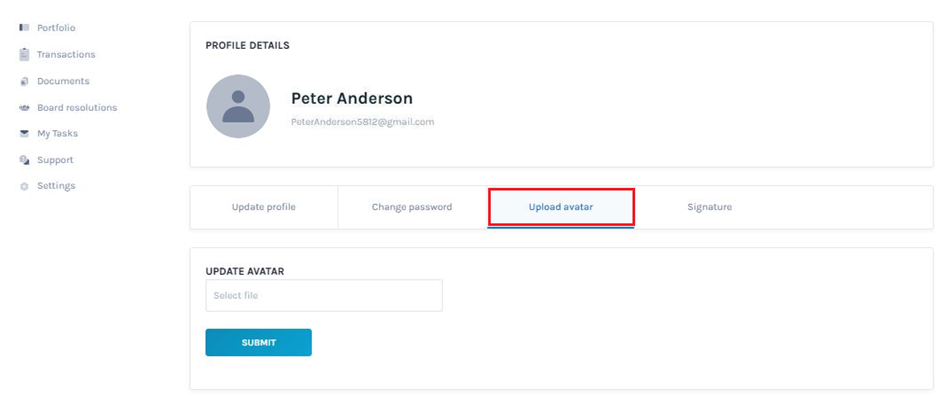
Task: Switch to the Update profile tab
Action: pyautogui.click(x=263, y=207)
